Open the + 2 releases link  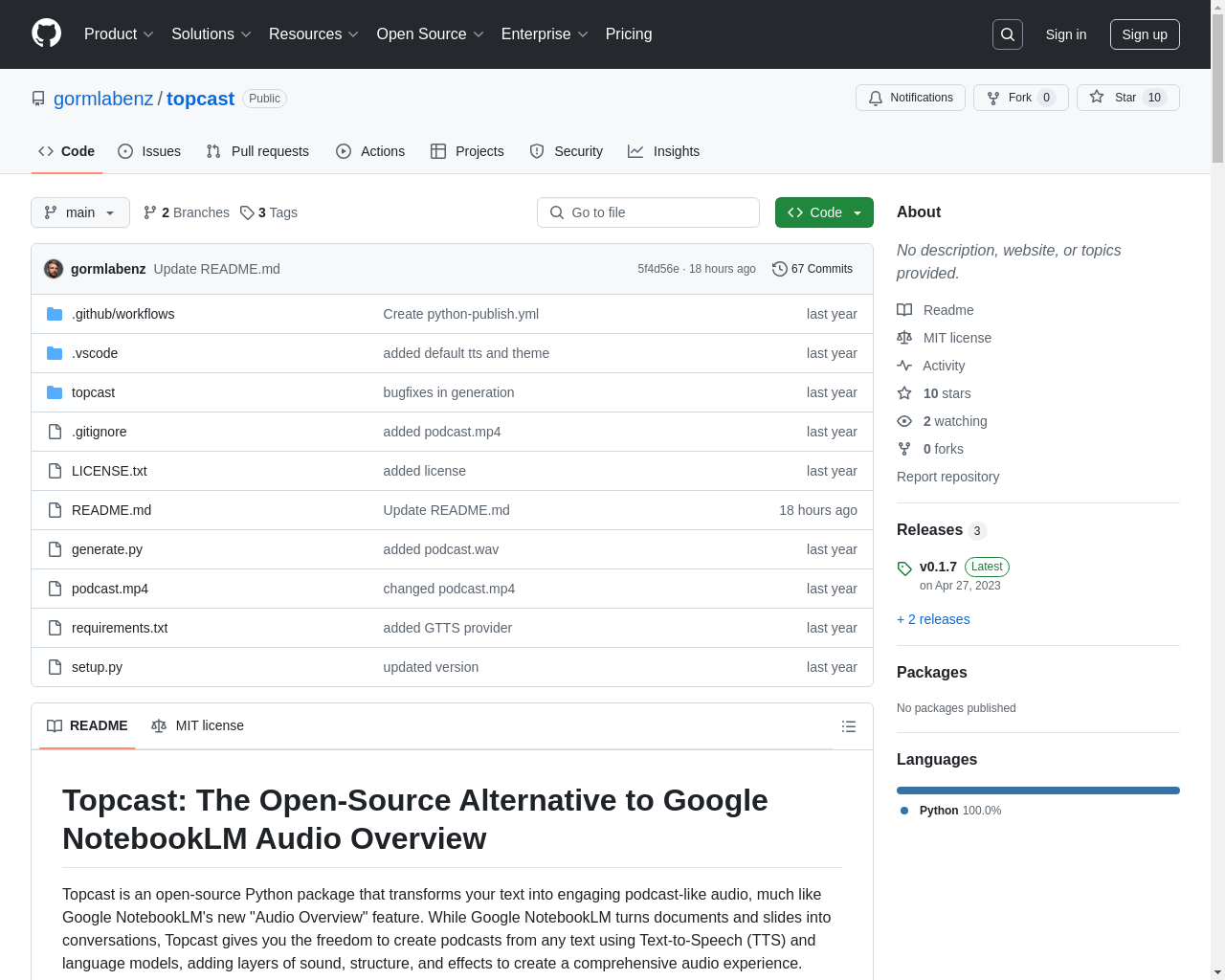click(933, 619)
